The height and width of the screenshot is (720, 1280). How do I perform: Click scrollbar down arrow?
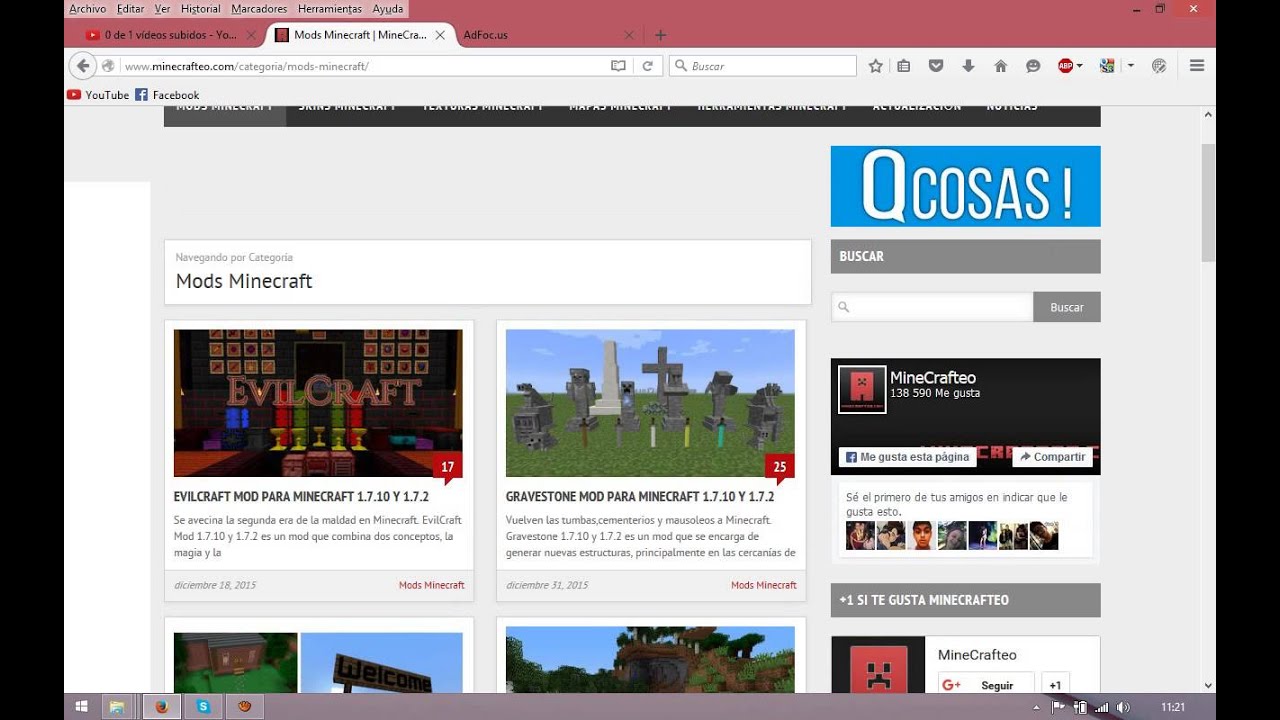point(1208,685)
